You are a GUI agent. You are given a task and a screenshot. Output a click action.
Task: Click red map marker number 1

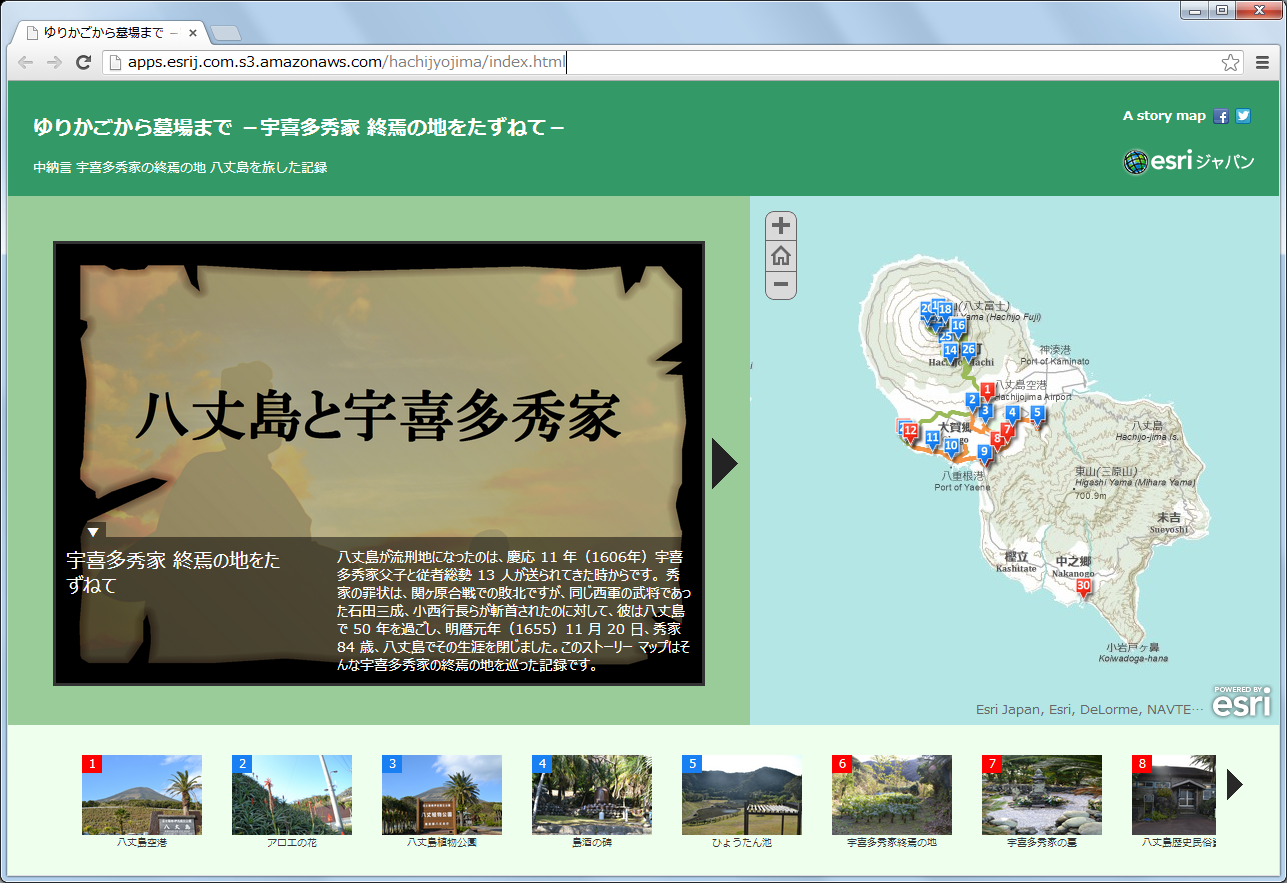click(x=987, y=391)
